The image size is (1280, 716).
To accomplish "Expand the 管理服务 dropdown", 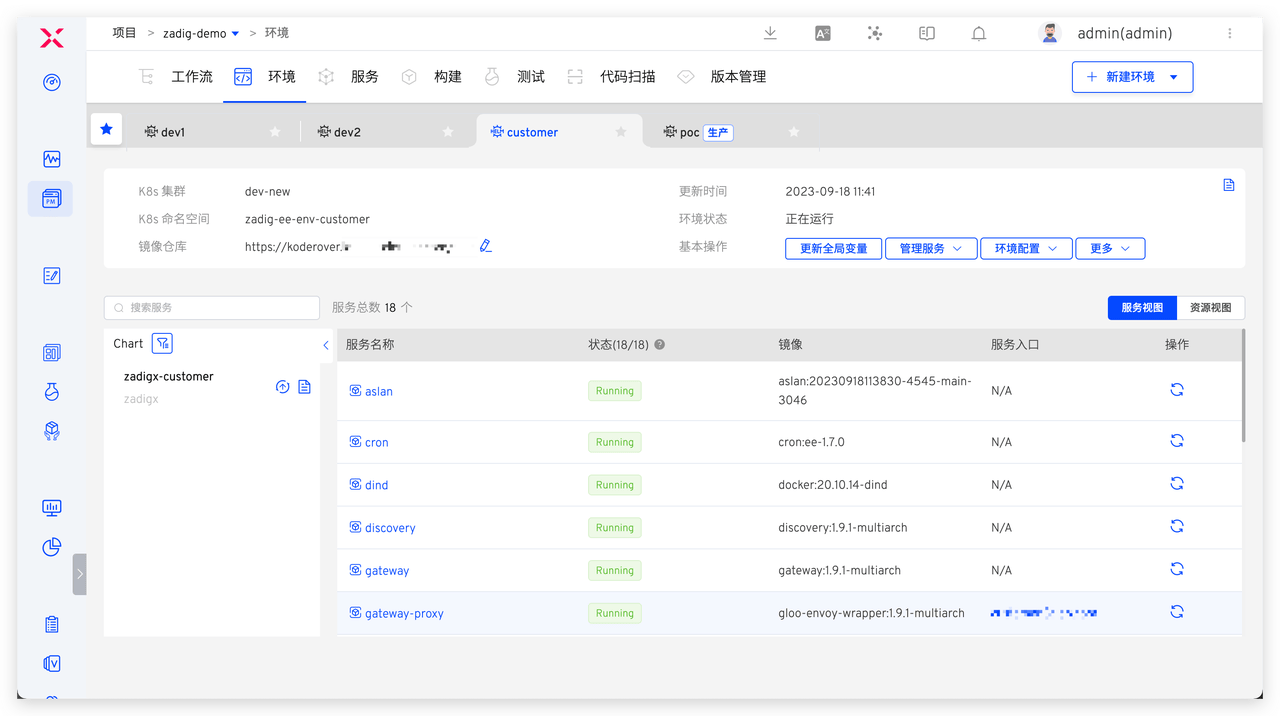I will click(930, 248).
